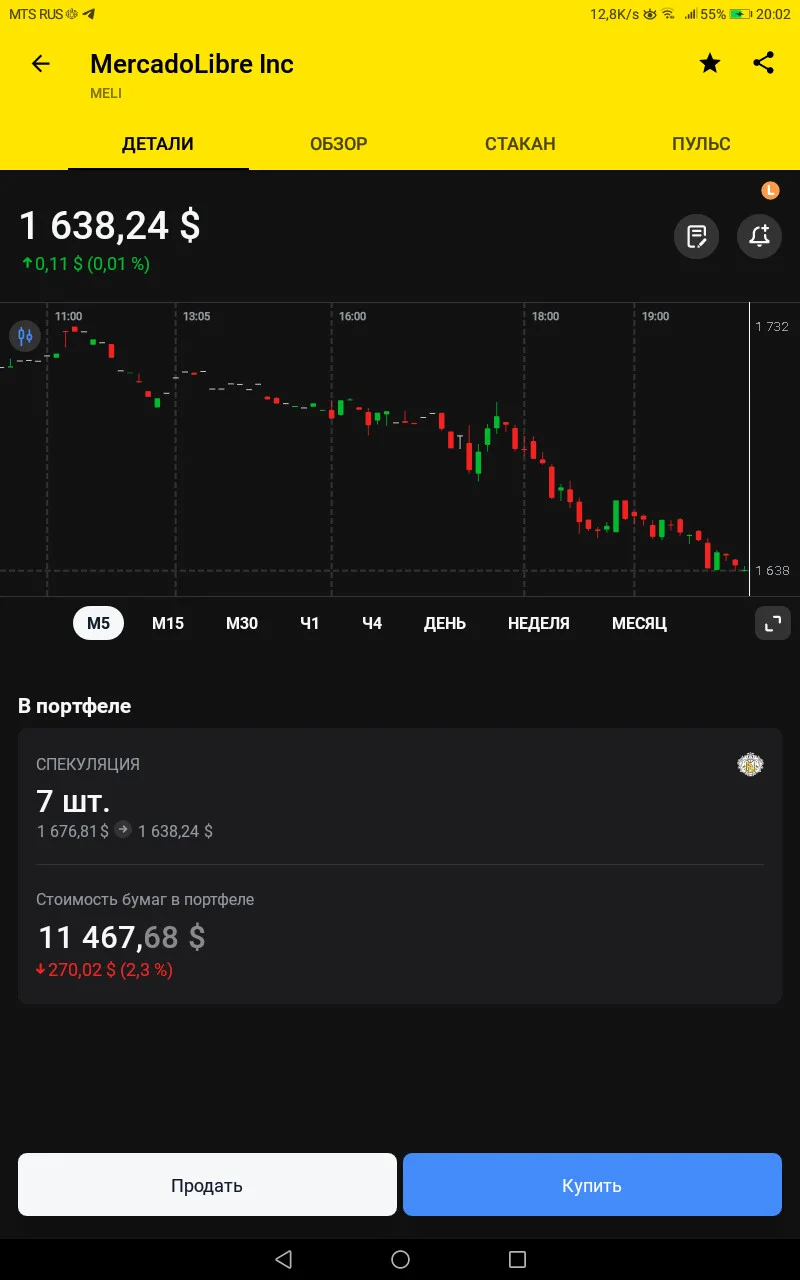This screenshot has height=1280, width=800.
Task: Tap the 1 638 price axis label
Action: pos(772,570)
